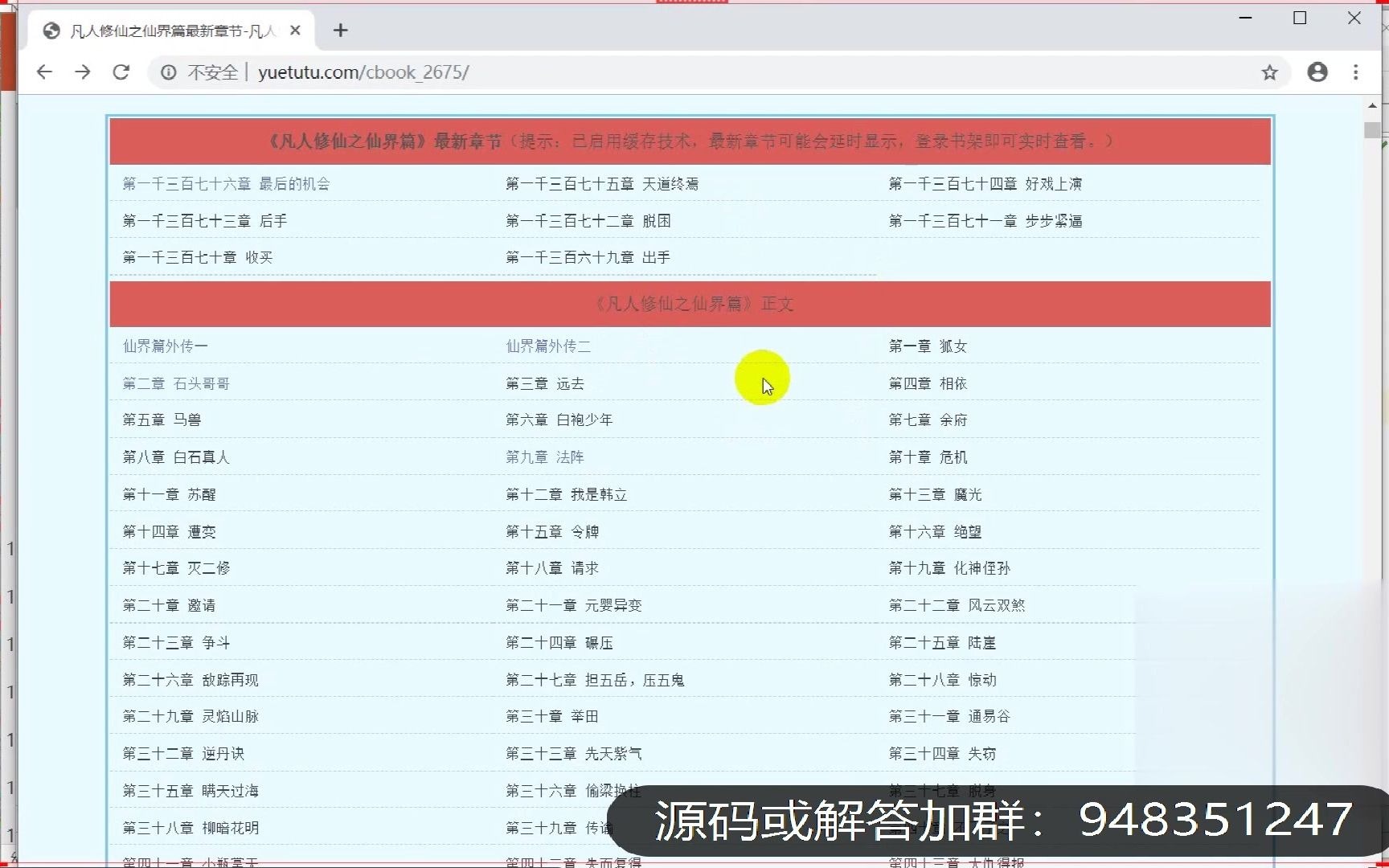Open 仙界篇外传二 chapter
This screenshot has width=1389, height=868.
pyautogui.click(x=548, y=346)
